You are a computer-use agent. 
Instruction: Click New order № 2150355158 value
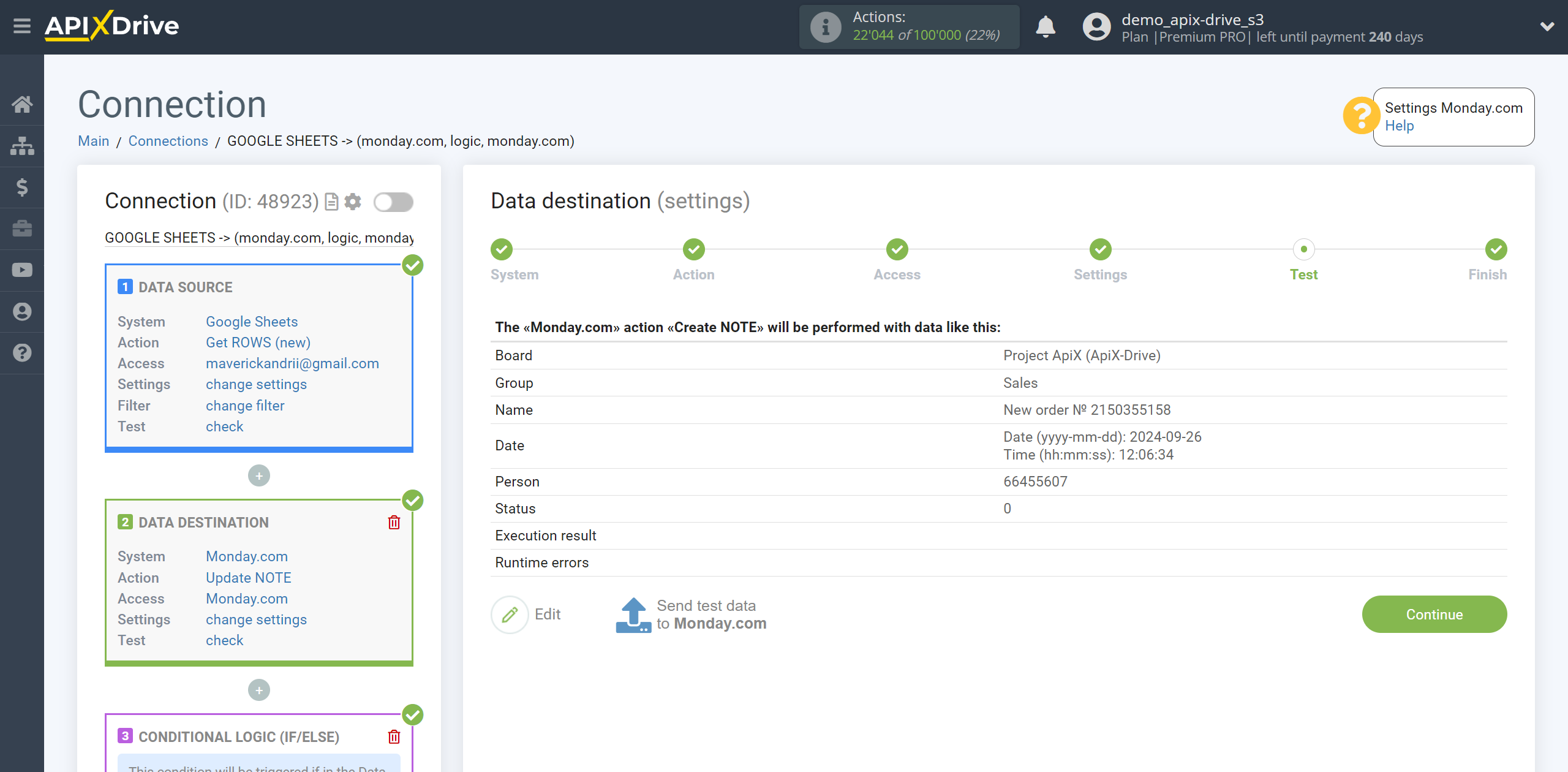click(x=1087, y=410)
